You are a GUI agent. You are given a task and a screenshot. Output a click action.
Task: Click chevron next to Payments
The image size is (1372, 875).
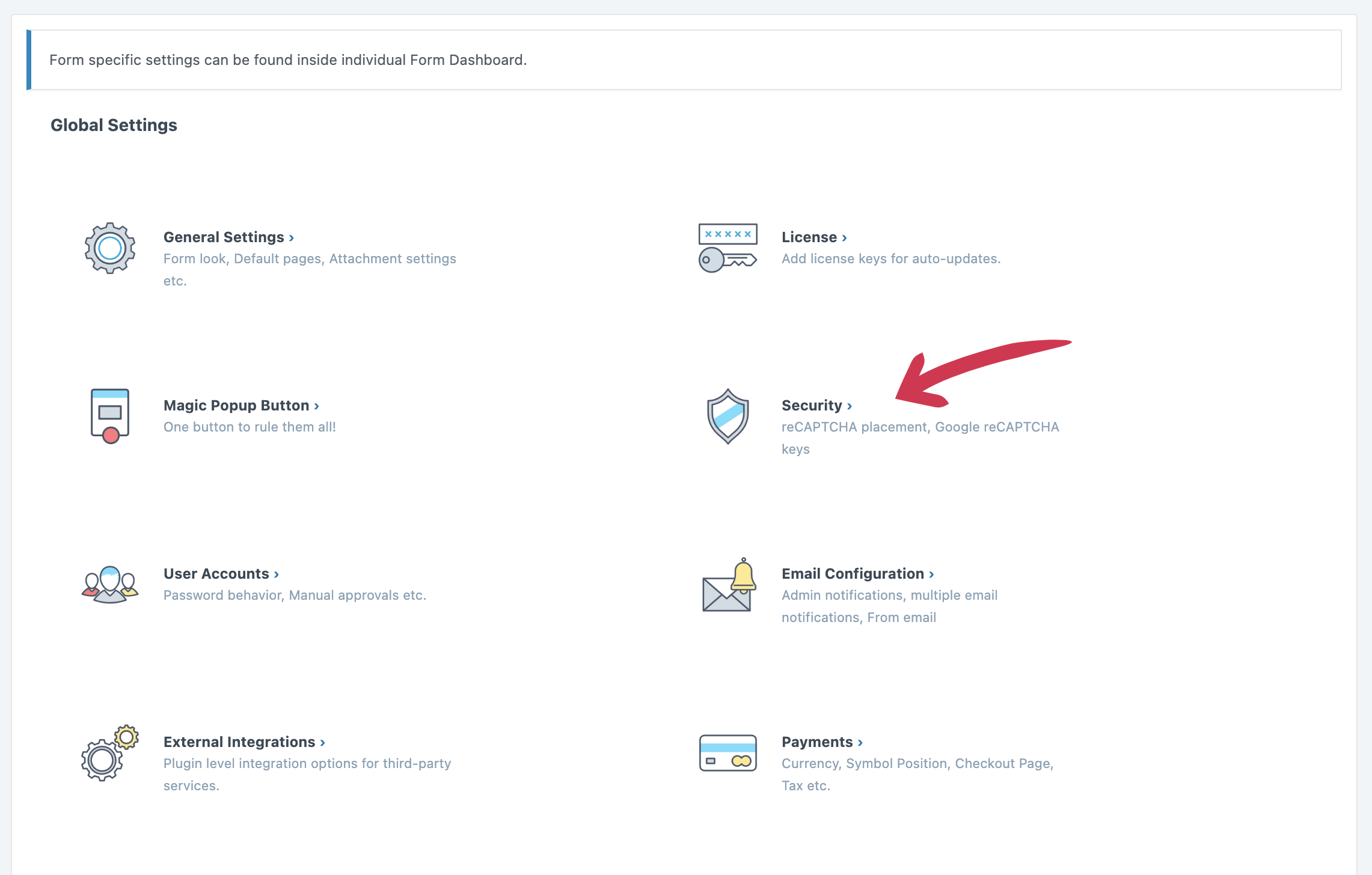(x=860, y=743)
